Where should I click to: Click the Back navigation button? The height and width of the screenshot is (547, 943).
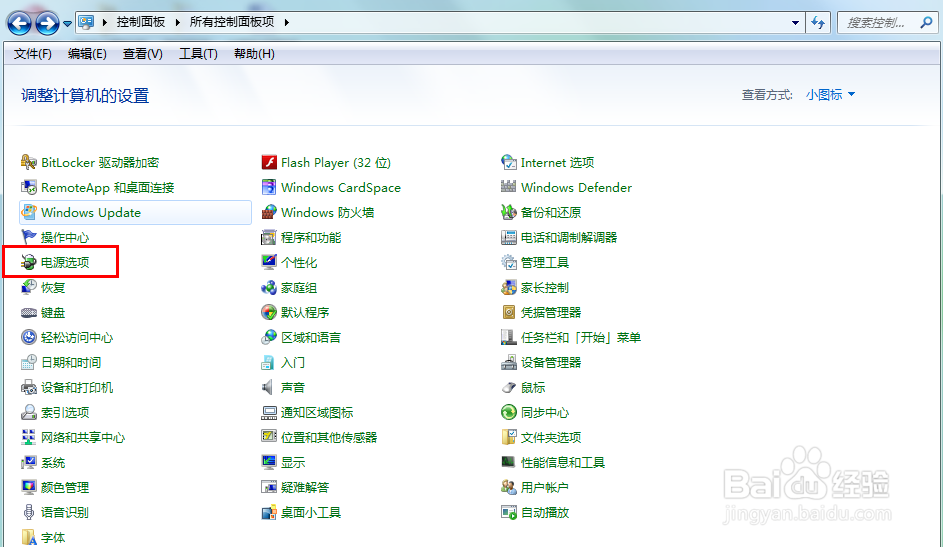click(x=19, y=23)
